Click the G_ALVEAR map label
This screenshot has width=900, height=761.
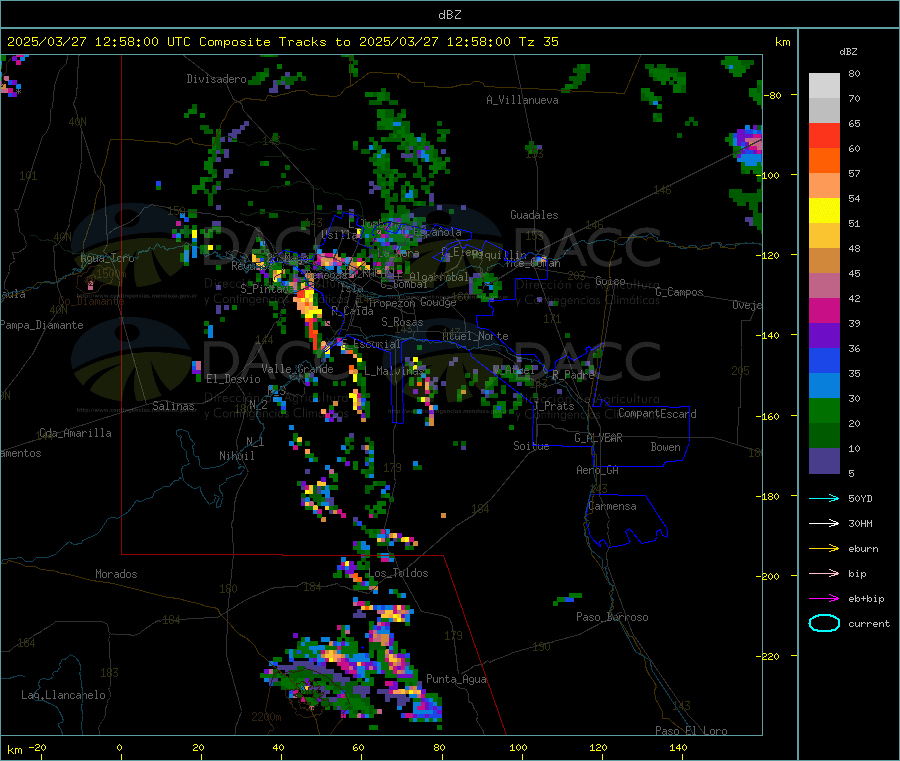pos(598,438)
